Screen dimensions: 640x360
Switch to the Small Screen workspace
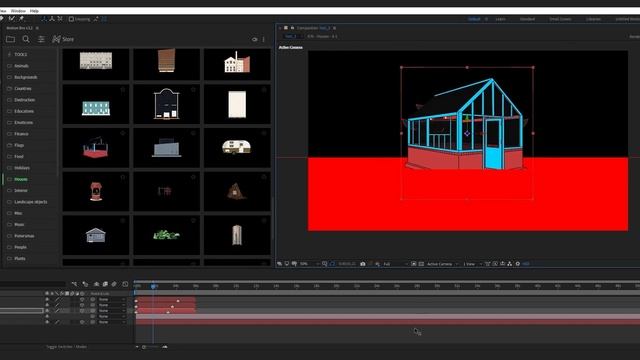pos(560,19)
